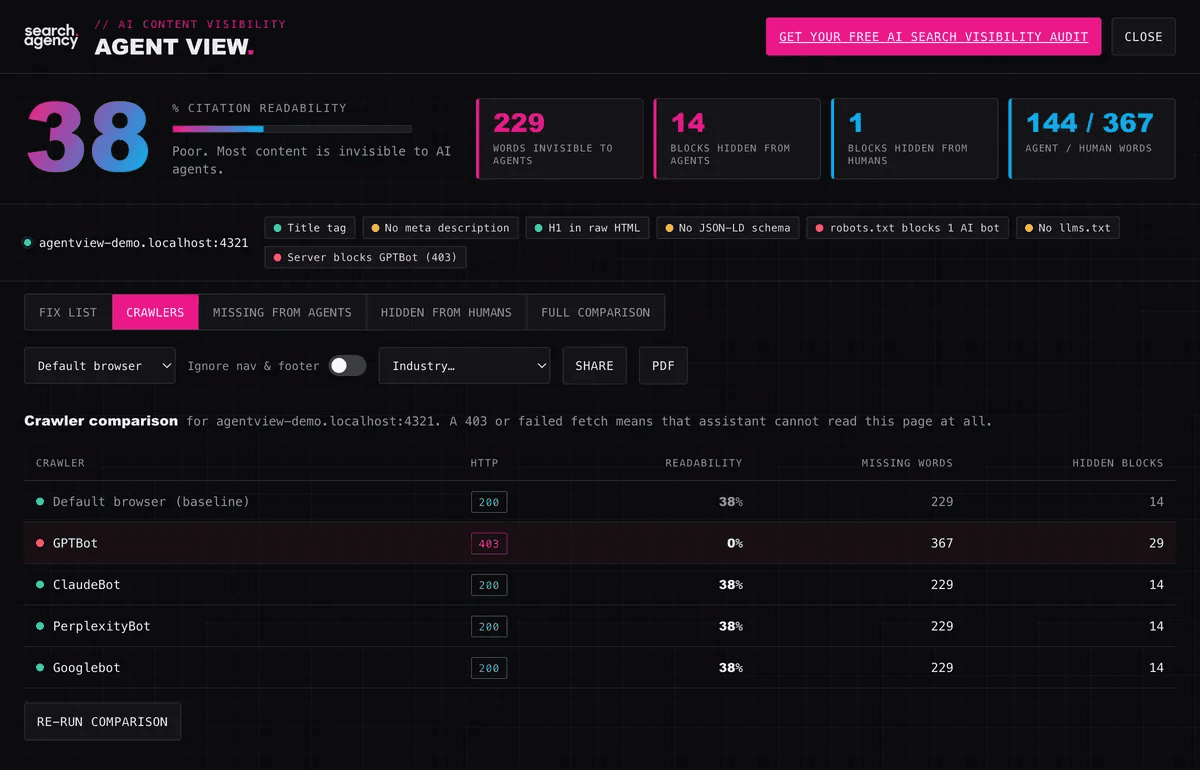Click the red status dot beside GPTBot
Viewport: 1200px width, 770px height.
pyautogui.click(x=40, y=543)
